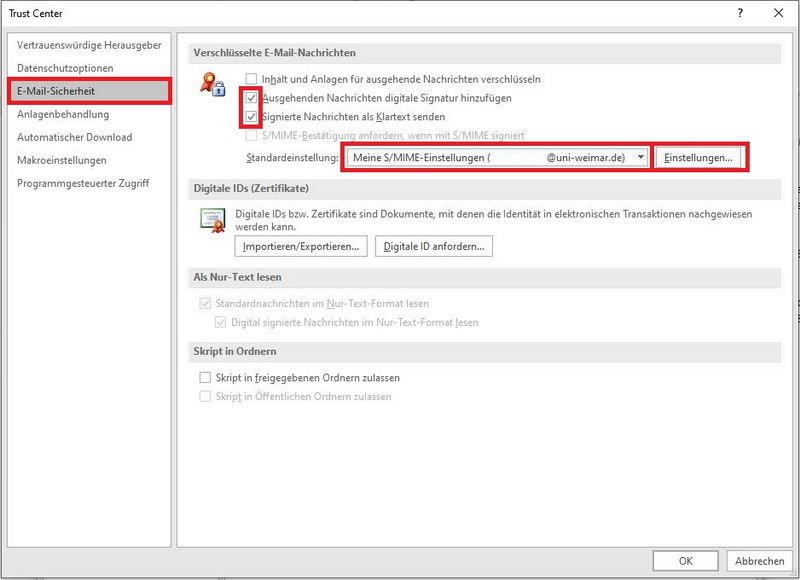Switch to Makroeinstellungen
Viewport: 800px width, 580px height.
89,160
